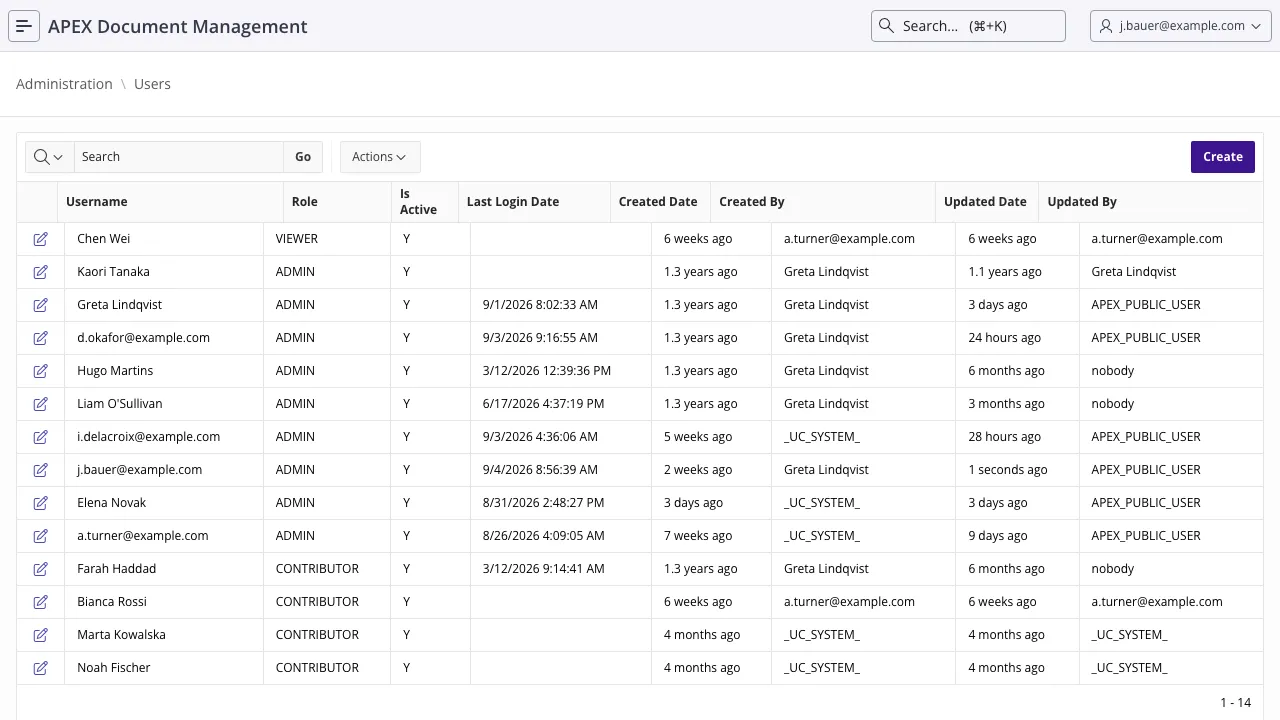Image resolution: width=1280 pixels, height=720 pixels.
Task: Click edit pencil for Farah Haddad
Action: (x=41, y=569)
